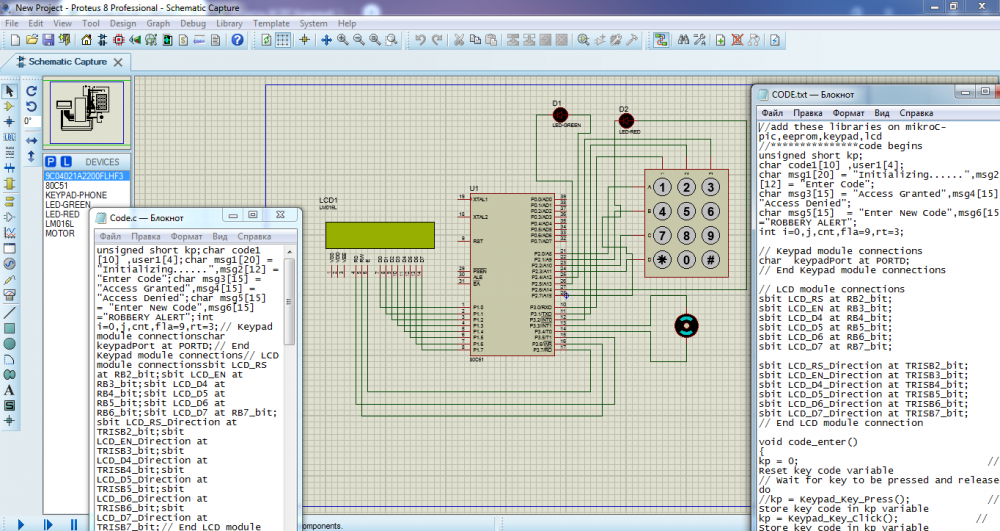Open the Library menu
Screen dimensions: 1000x531
click(228, 22)
